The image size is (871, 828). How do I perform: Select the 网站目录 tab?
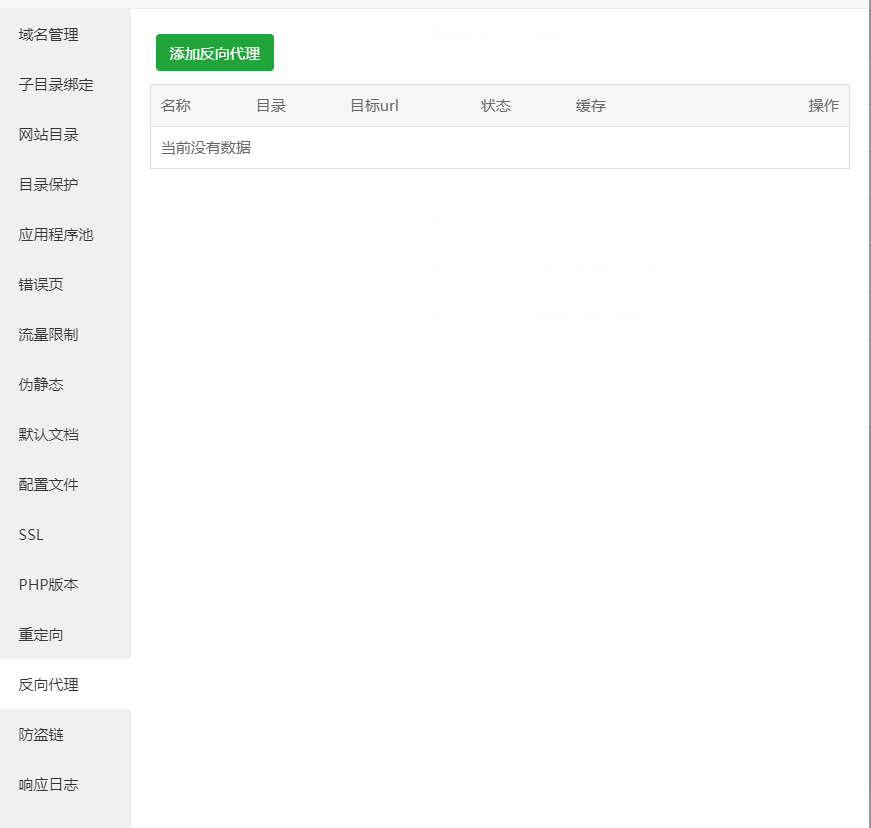(x=65, y=134)
